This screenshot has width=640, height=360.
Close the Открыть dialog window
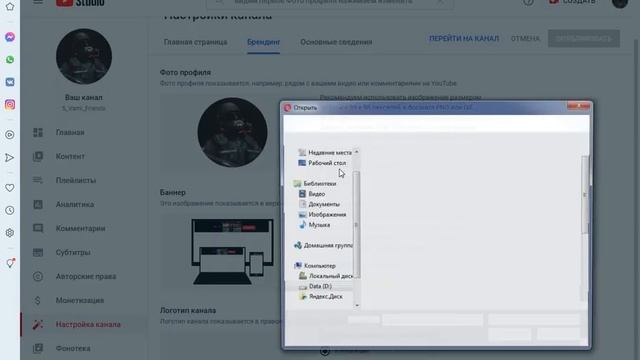pyautogui.click(x=579, y=107)
